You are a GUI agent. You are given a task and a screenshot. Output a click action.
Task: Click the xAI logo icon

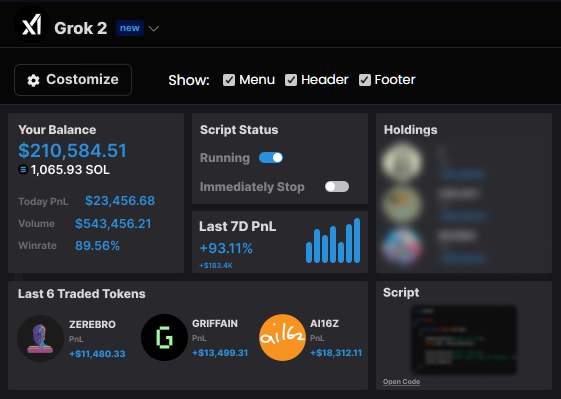[x=31, y=25]
